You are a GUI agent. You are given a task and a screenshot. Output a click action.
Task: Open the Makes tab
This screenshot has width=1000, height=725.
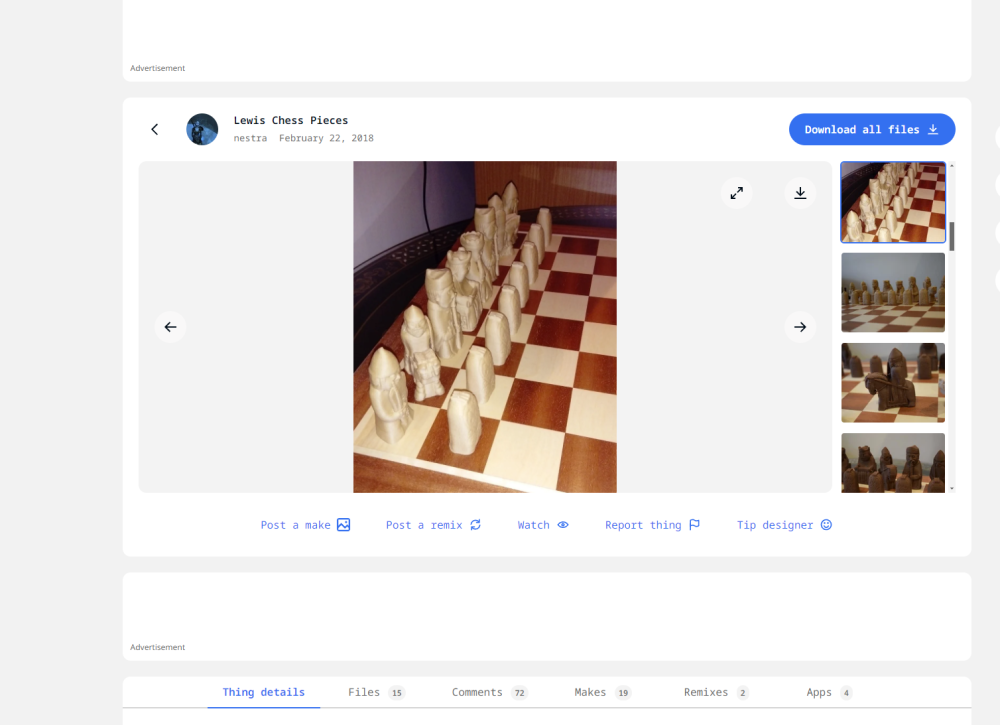click(603, 692)
